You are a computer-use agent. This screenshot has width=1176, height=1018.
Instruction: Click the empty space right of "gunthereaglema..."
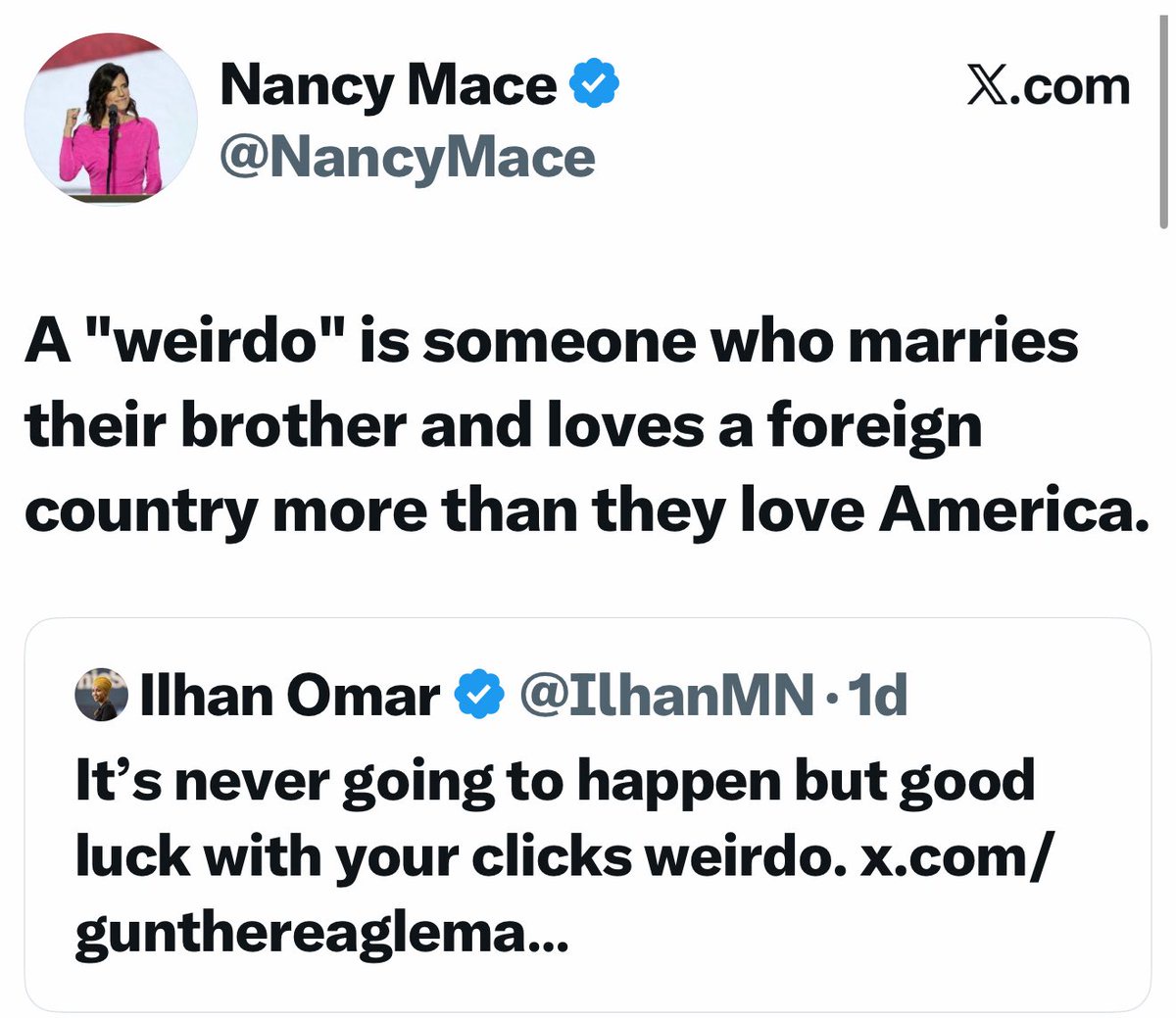[833, 936]
